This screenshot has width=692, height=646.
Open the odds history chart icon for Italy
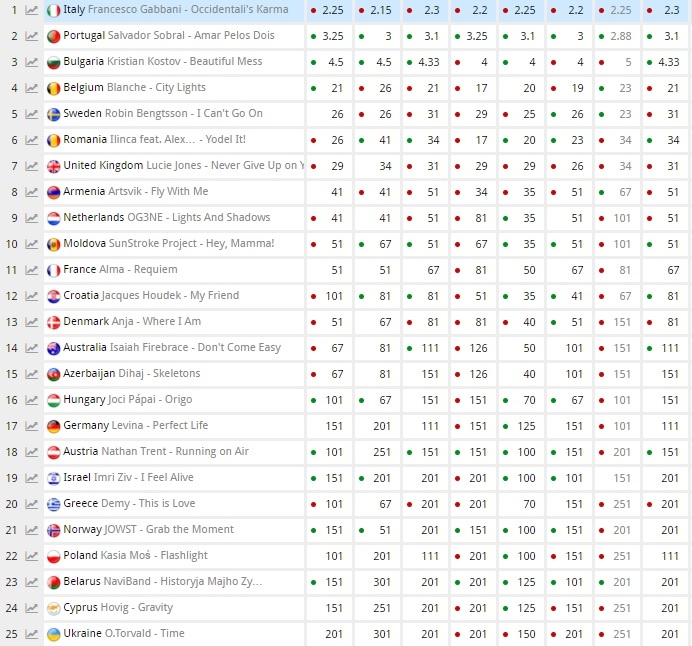pos(32,10)
